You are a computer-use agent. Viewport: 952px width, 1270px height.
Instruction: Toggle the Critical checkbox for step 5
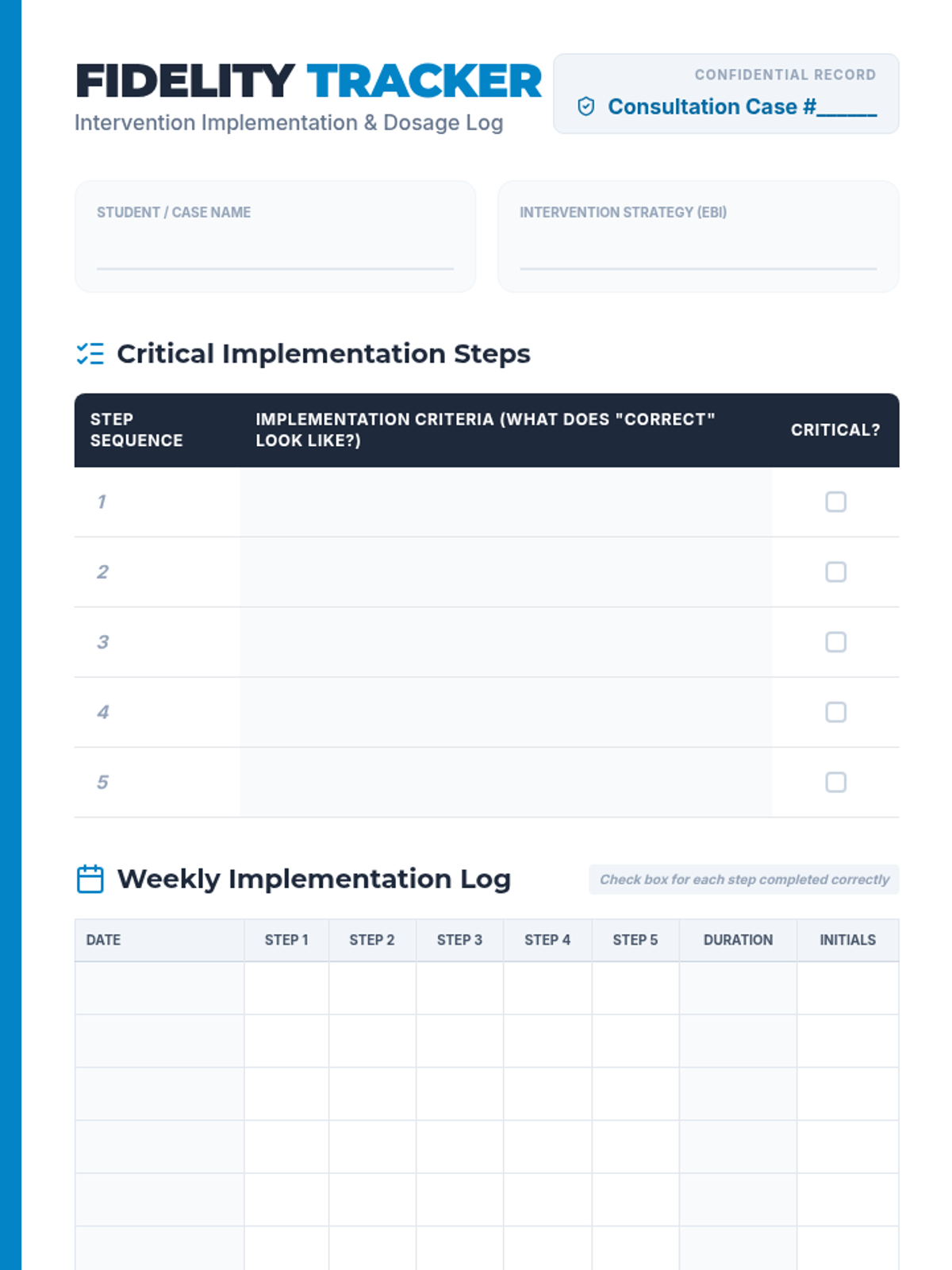(835, 782)
